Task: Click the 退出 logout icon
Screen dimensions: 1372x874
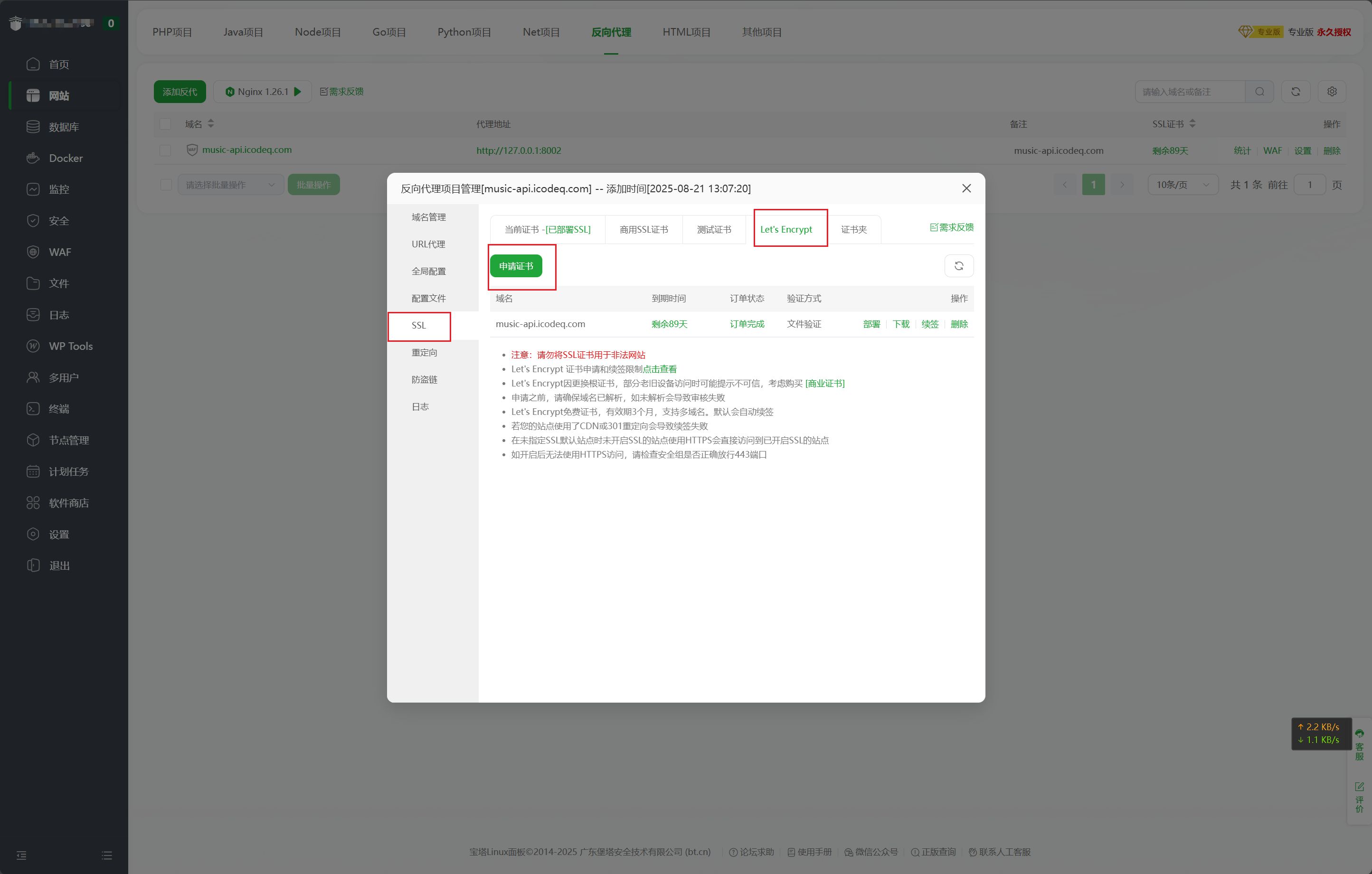Action: tap(33, 565)
